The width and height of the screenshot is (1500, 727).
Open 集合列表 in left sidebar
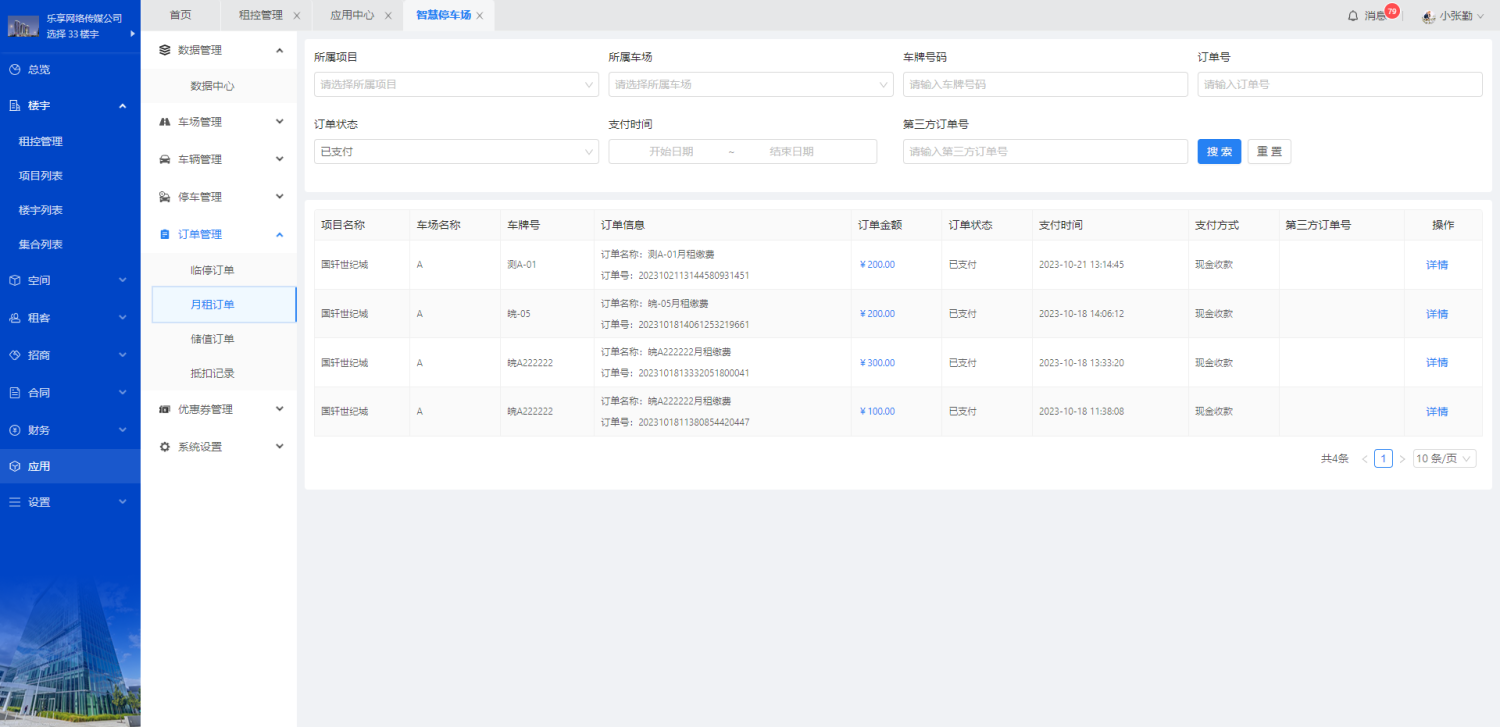click(x=41, y=244)
